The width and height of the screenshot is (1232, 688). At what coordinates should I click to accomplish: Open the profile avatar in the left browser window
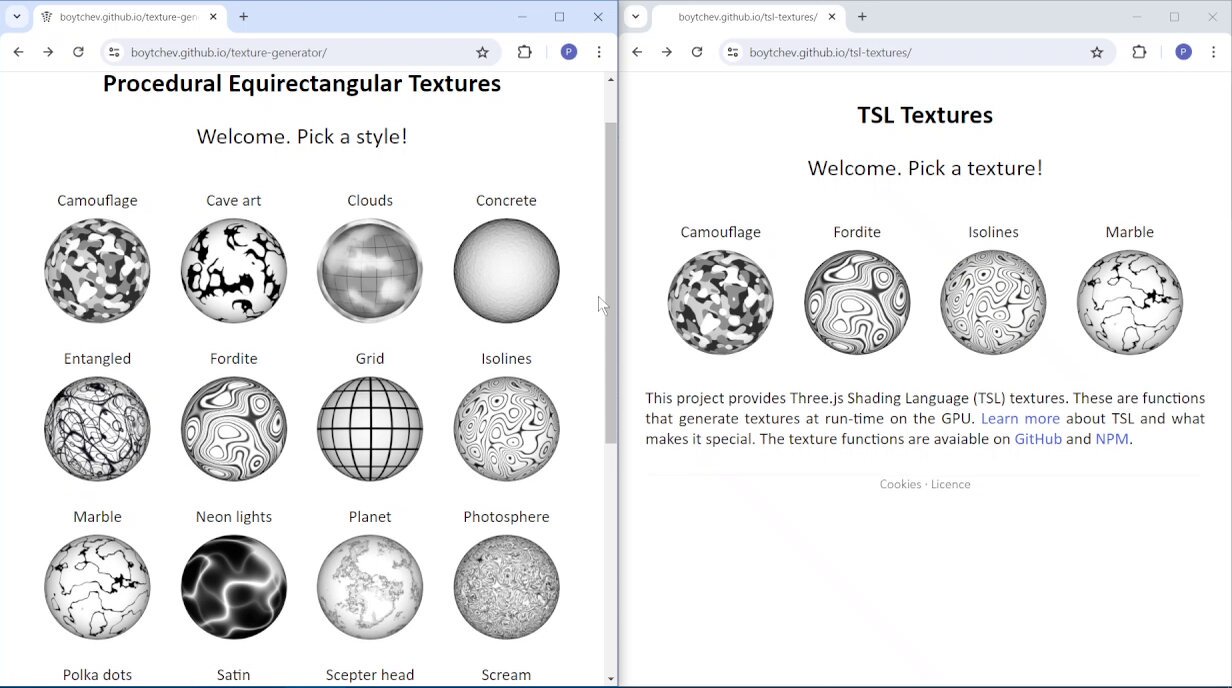coord(569,52)
